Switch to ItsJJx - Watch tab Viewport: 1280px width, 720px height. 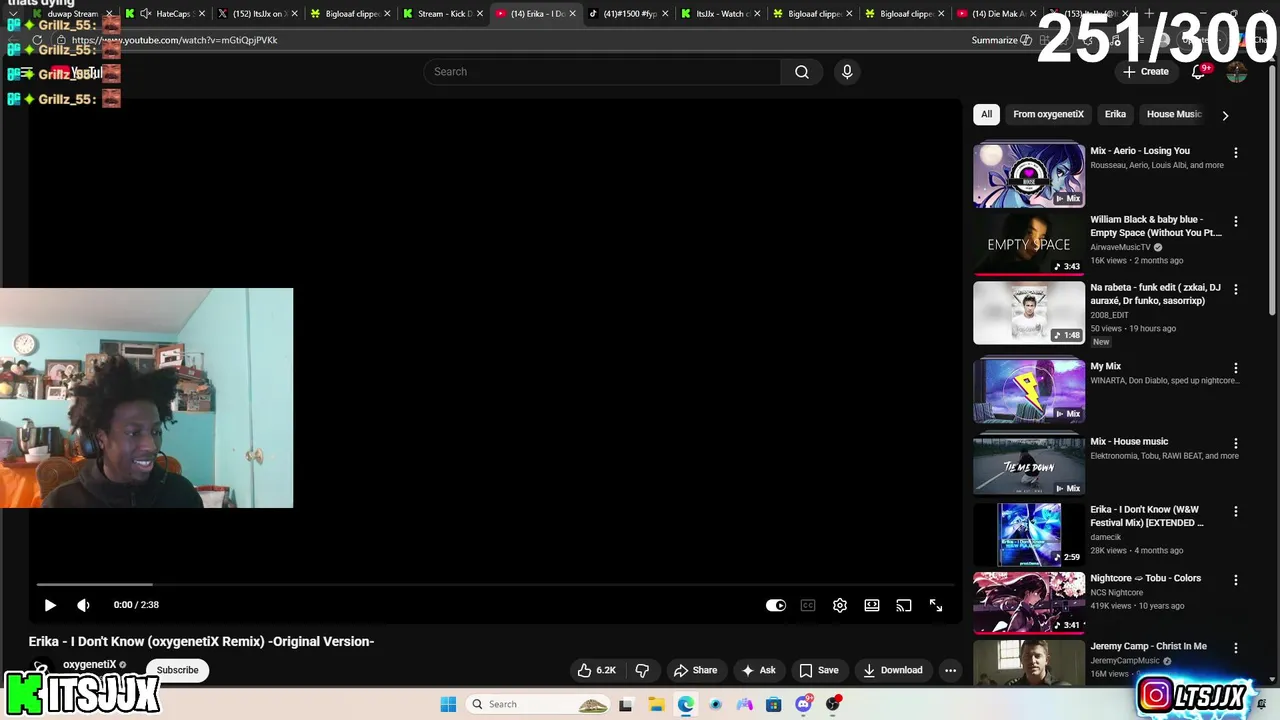[x=721, y=14]
